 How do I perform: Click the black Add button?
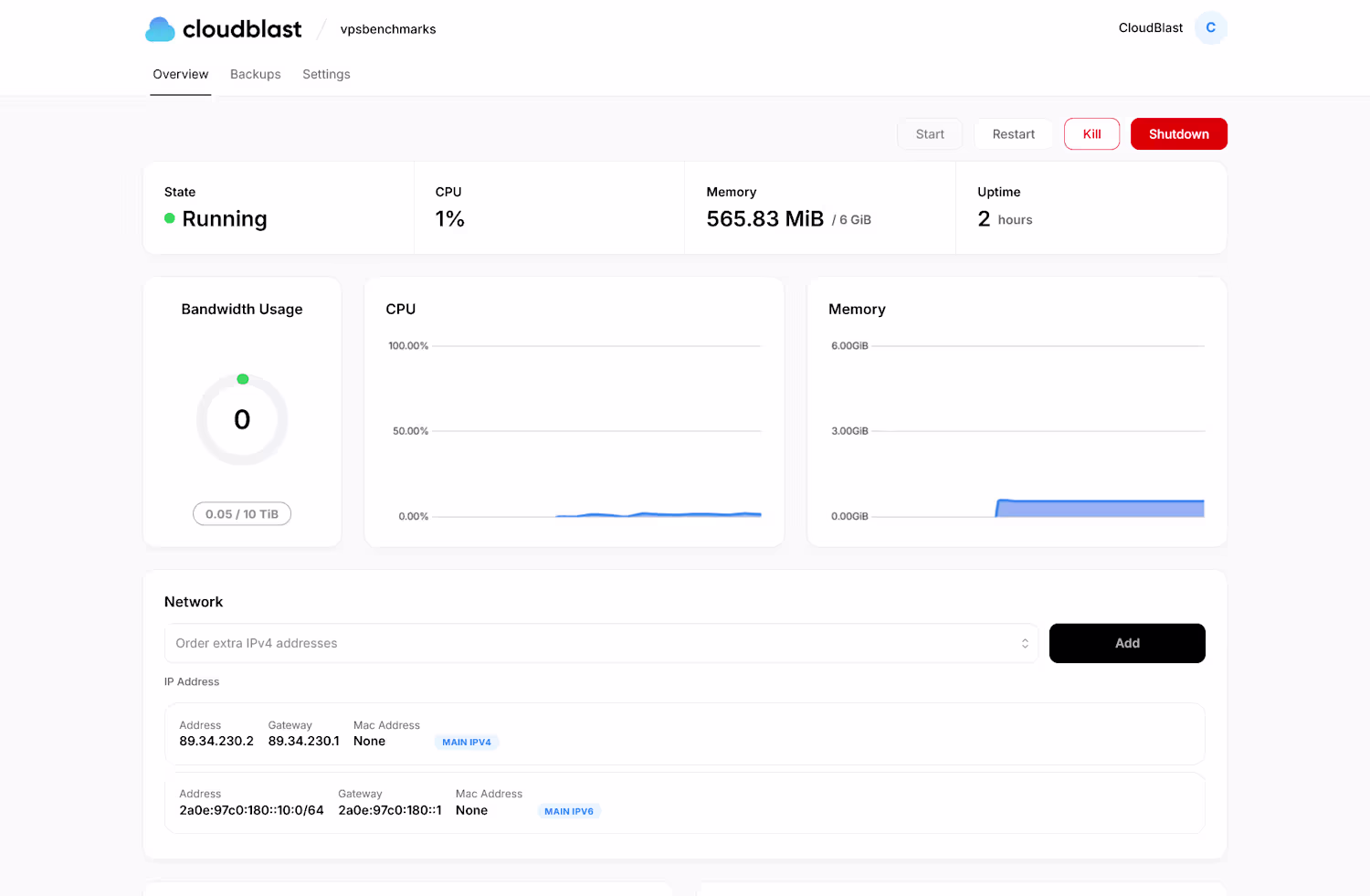coord(1127,643)
